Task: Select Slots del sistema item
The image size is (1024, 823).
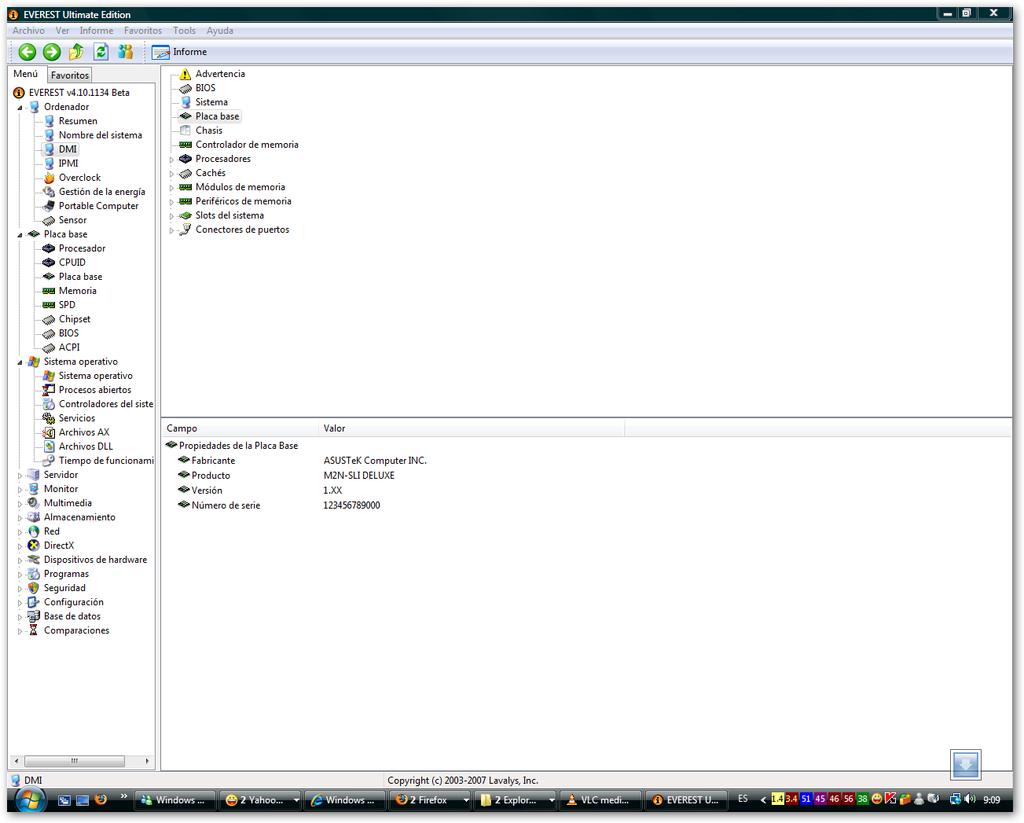Action: click(229, 216)
